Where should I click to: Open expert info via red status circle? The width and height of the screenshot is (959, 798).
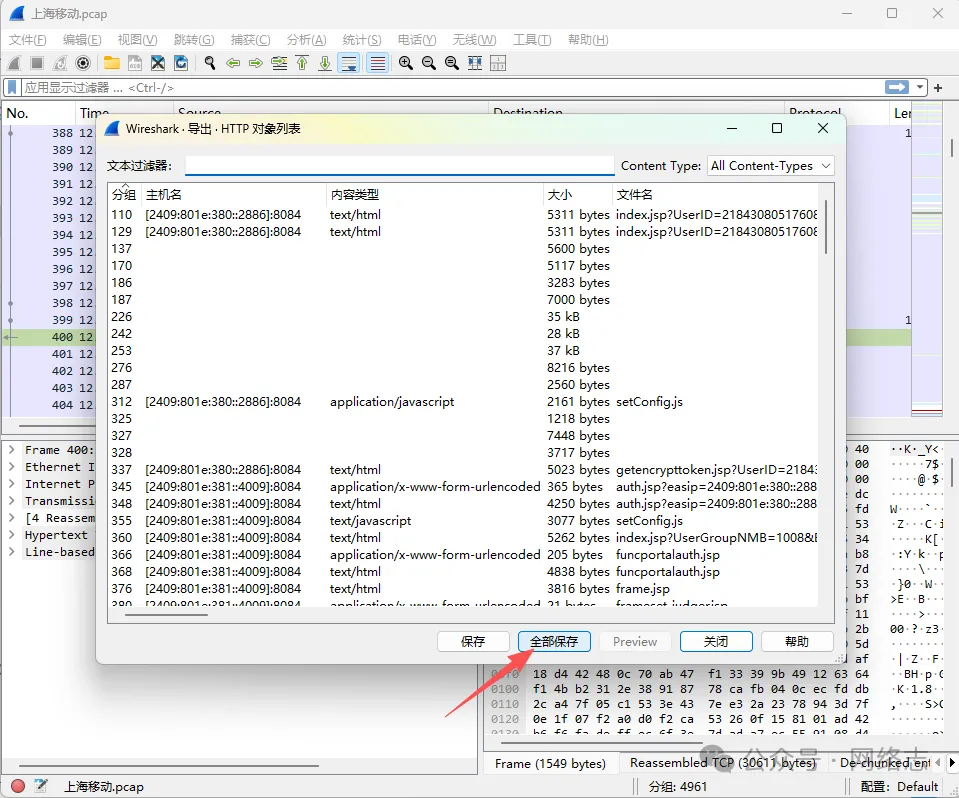[17, 786]
